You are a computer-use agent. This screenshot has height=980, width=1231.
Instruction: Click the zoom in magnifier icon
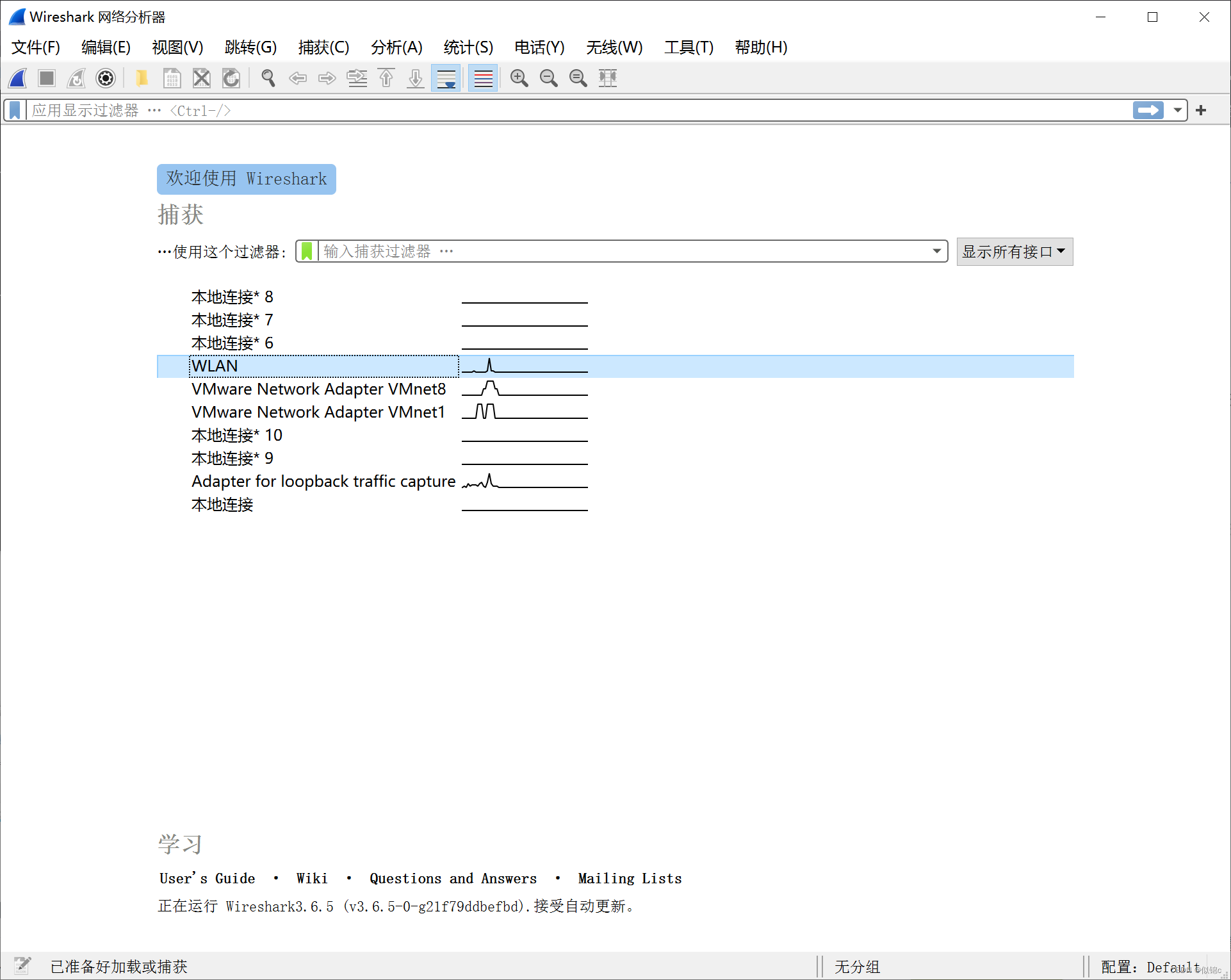pyautogui.click(x=519, y=78)
